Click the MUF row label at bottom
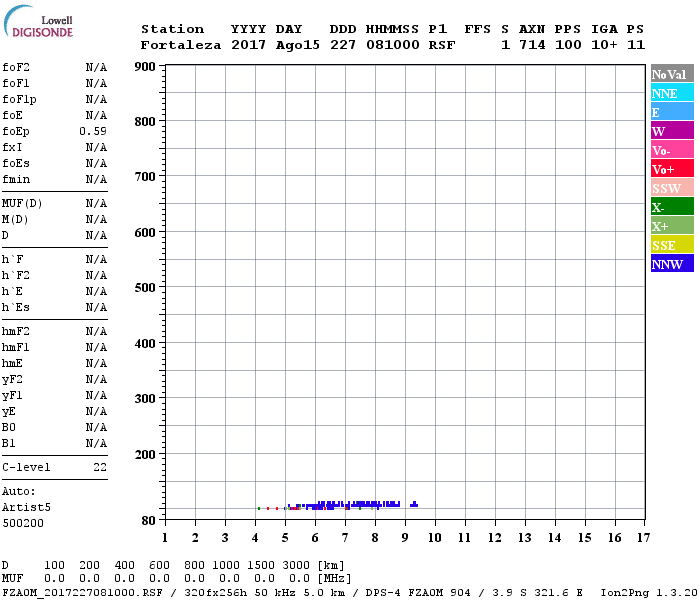The image size is (700, 600). click(x=12, y=579)
